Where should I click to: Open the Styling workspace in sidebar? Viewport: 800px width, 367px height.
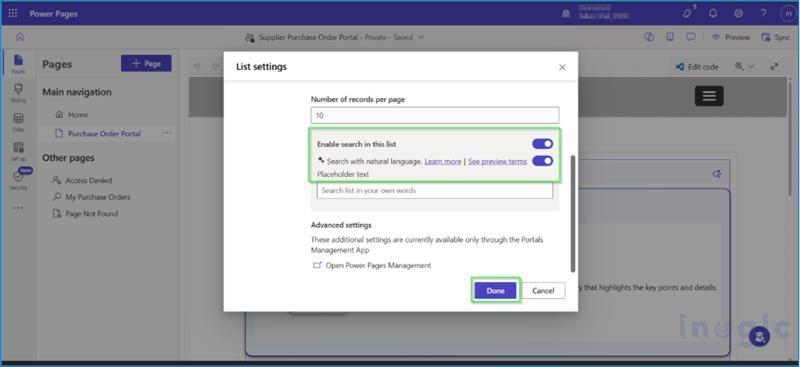click(18, 93)
